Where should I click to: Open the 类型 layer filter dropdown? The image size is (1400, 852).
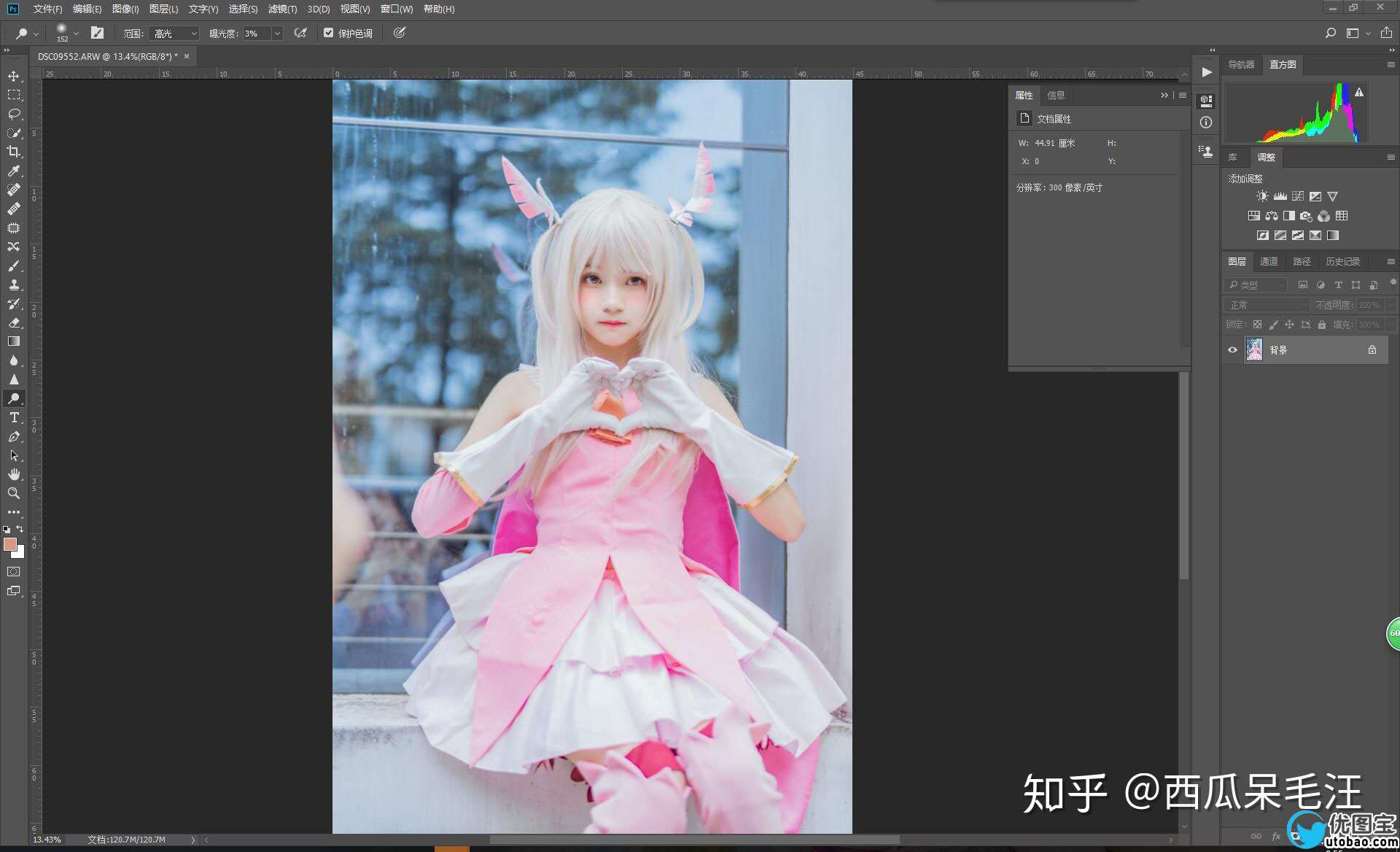tap(1256, 285)
